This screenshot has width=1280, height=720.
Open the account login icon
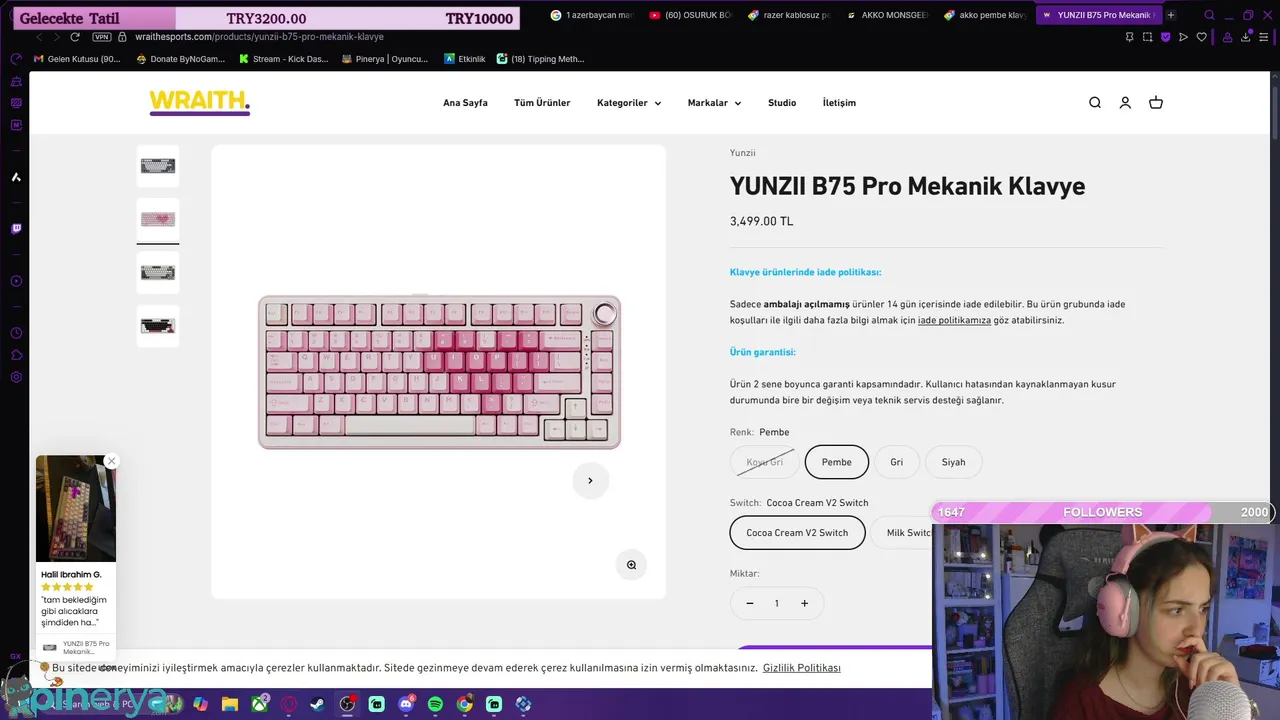point(1125,103)
